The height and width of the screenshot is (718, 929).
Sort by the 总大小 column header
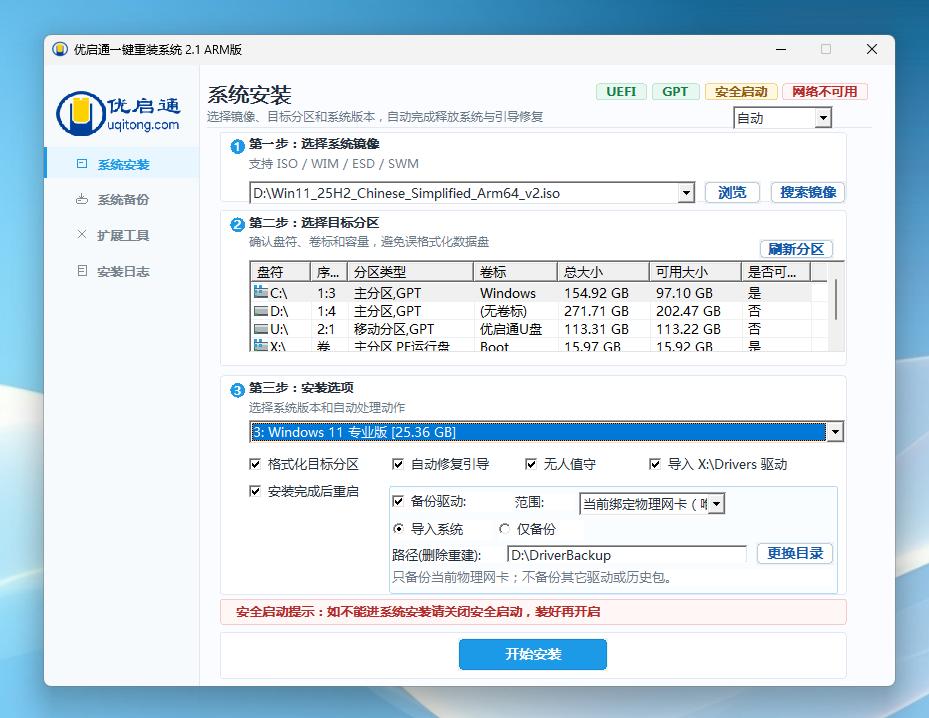[603, 272]
